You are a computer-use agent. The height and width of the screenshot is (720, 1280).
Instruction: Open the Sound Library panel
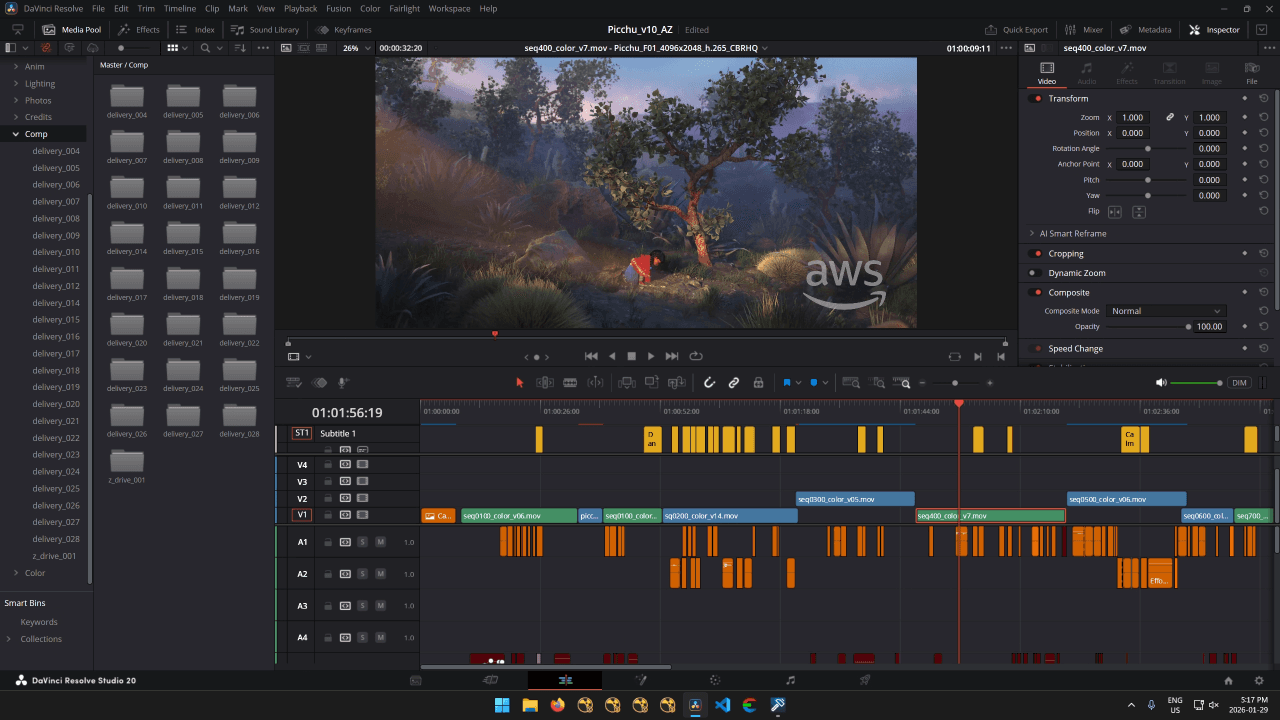click(x=264, y=29)
